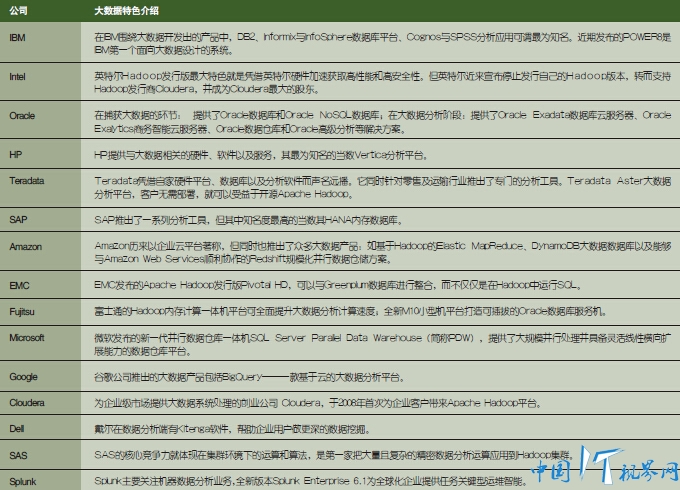Click HP description mentioning Vertica platform
The width and height of the screenshot is (680, 490).
[x=261, y=155]
